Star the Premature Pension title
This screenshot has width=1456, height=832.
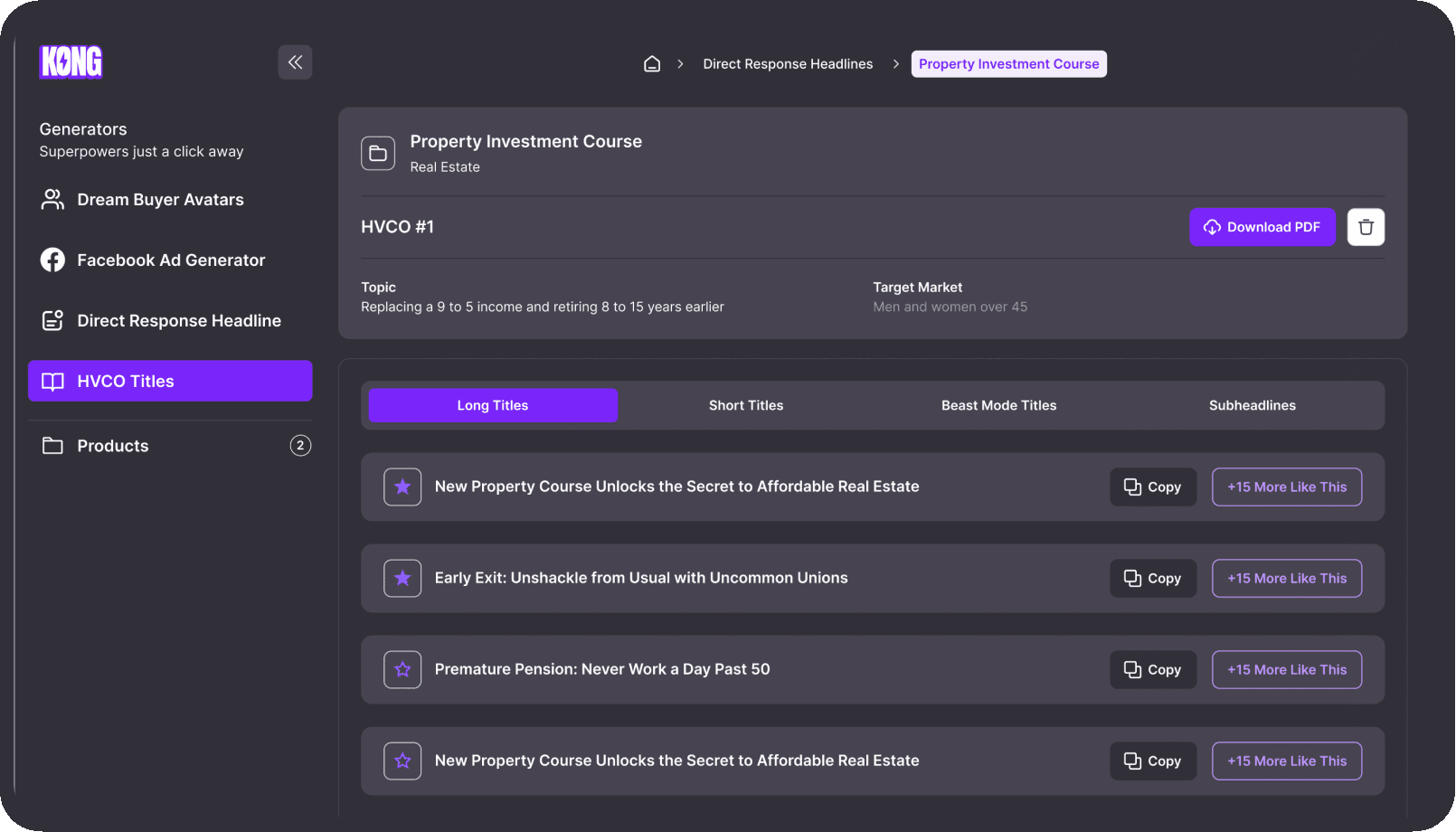point(402,670)
